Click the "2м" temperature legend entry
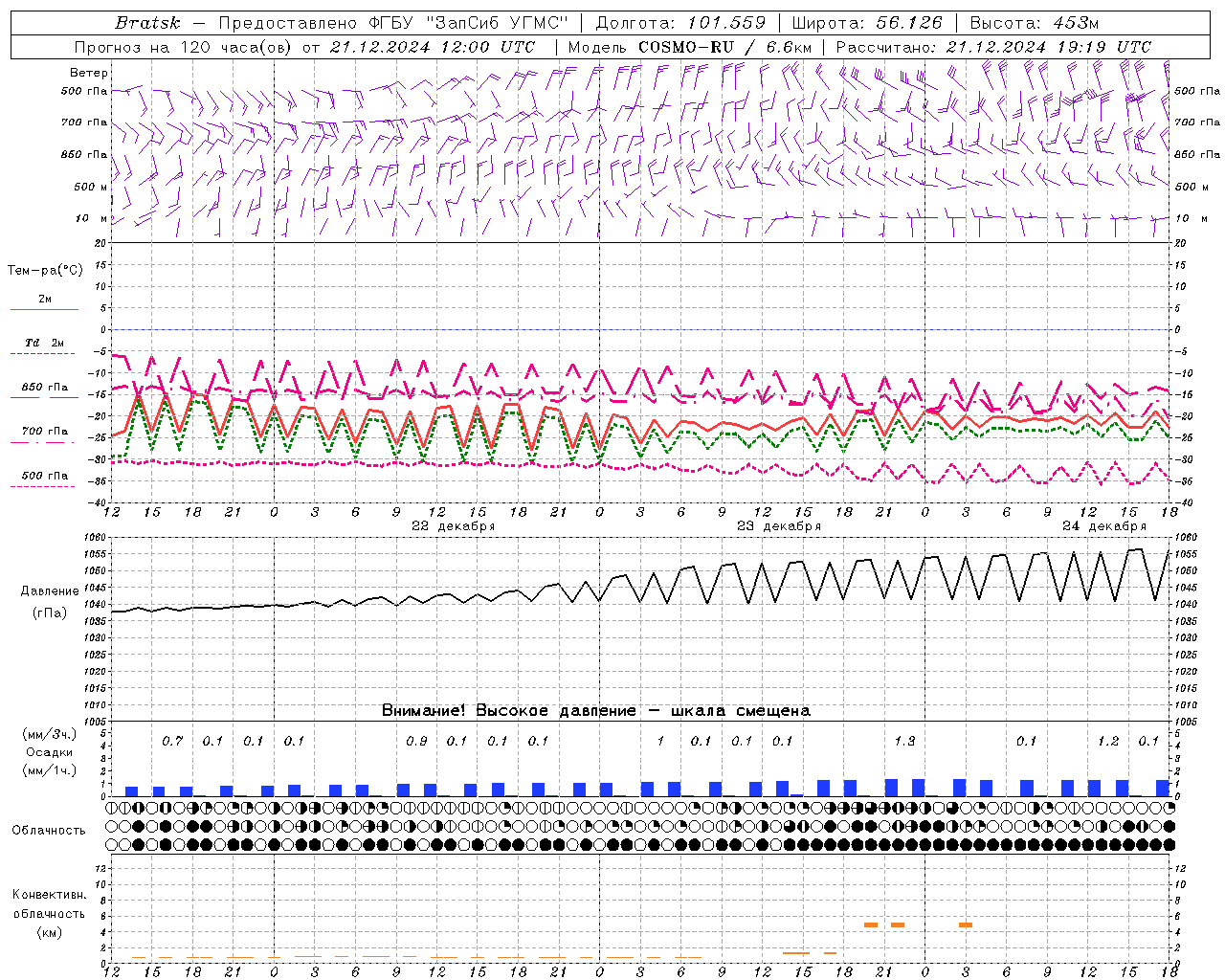 [x=45, y=300]
